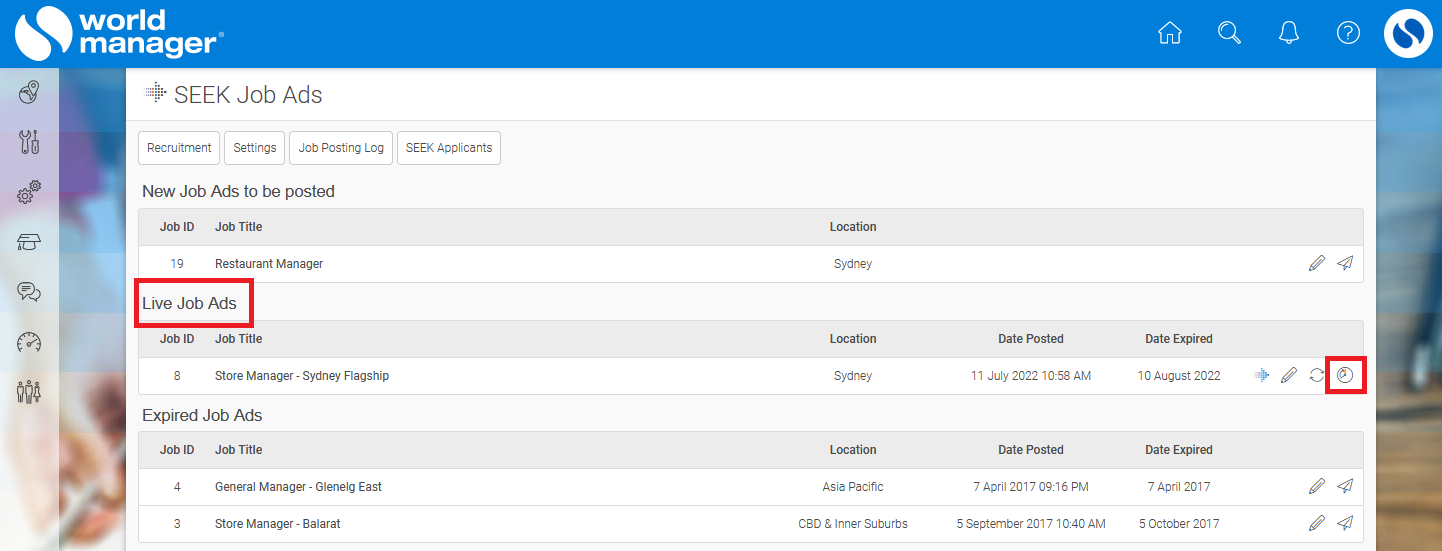Edit the General Manager - Glenelg East ad
This screenshot has height=551, width=1442.
pyautogui.click(x=1317, y=487)
